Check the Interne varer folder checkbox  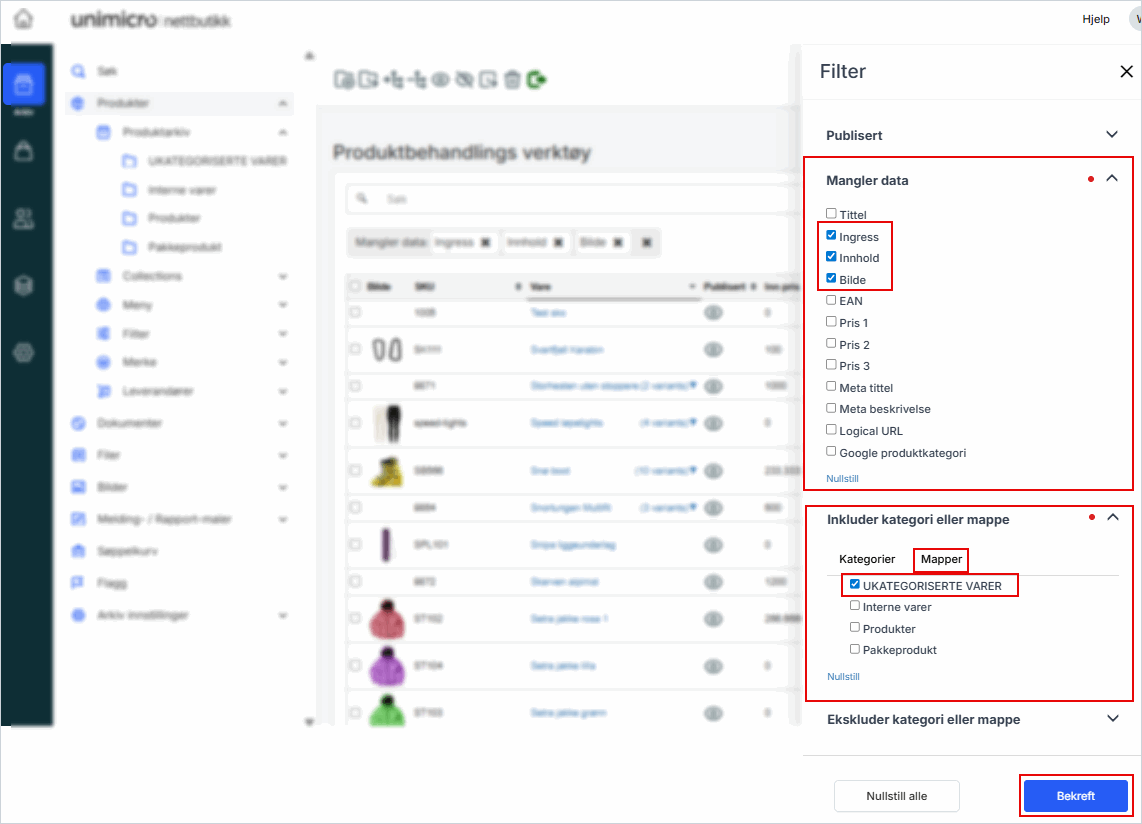pos(855,606)
